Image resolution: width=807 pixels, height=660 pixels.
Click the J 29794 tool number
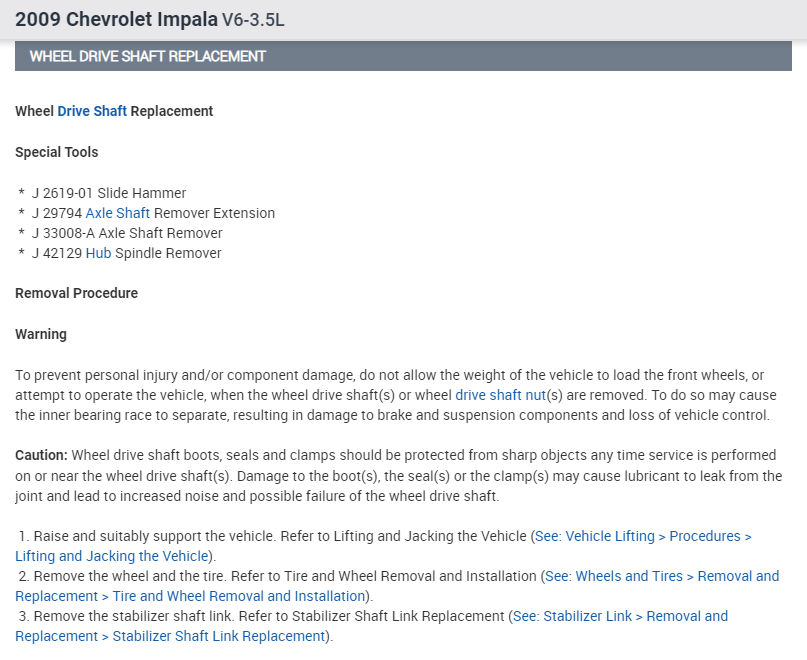tap(56, 213)
